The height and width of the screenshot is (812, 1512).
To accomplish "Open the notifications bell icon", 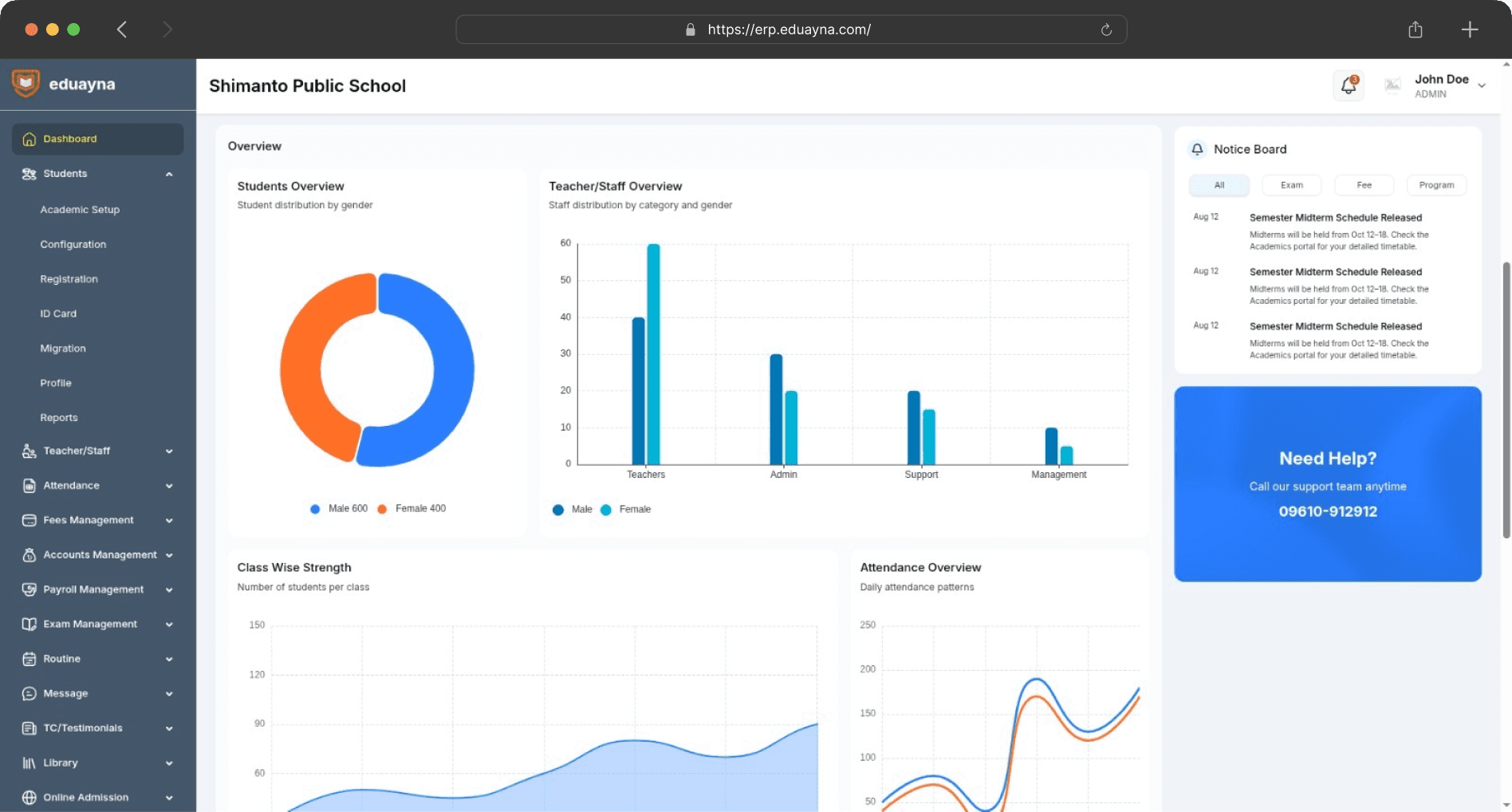I will point(1348,85).
